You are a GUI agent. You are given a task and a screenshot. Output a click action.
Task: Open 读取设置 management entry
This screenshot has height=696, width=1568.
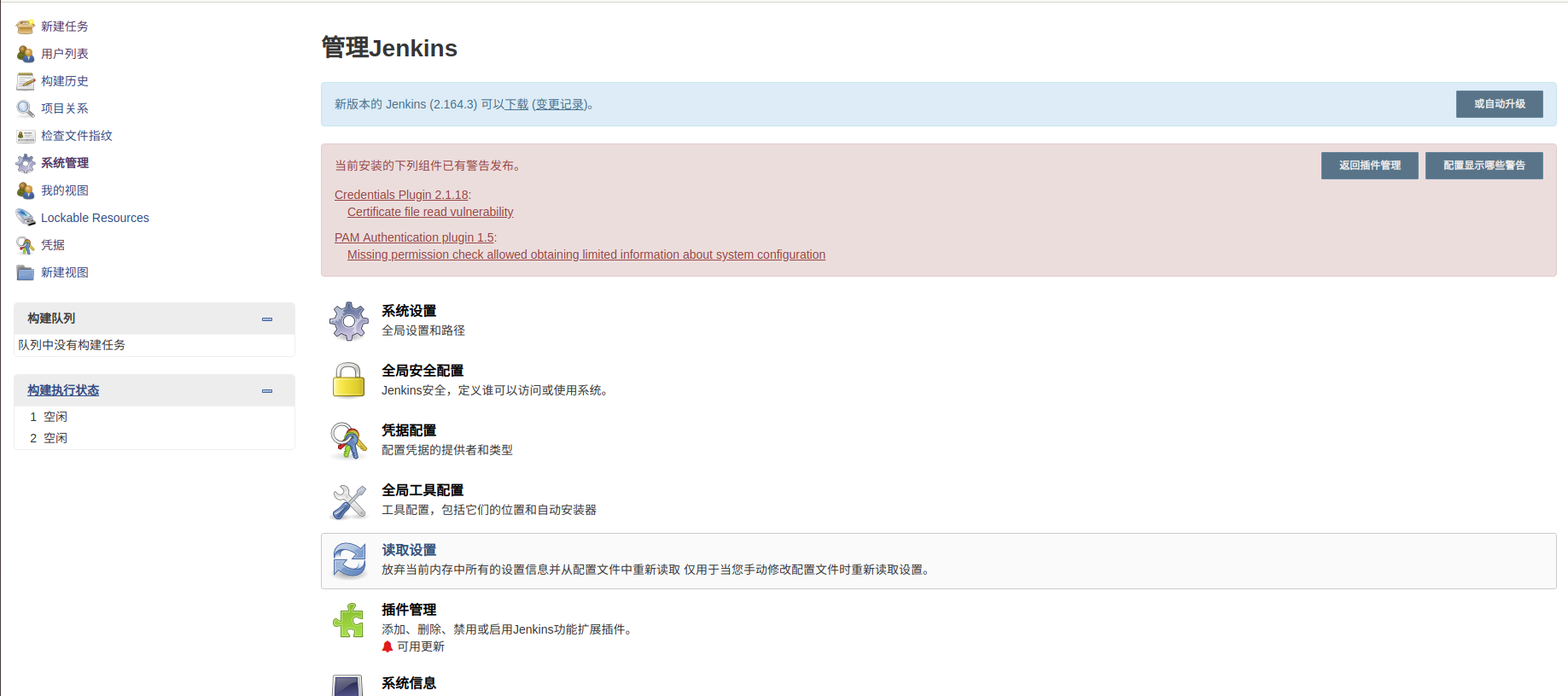pyautogui.click(x=409, y=550)
